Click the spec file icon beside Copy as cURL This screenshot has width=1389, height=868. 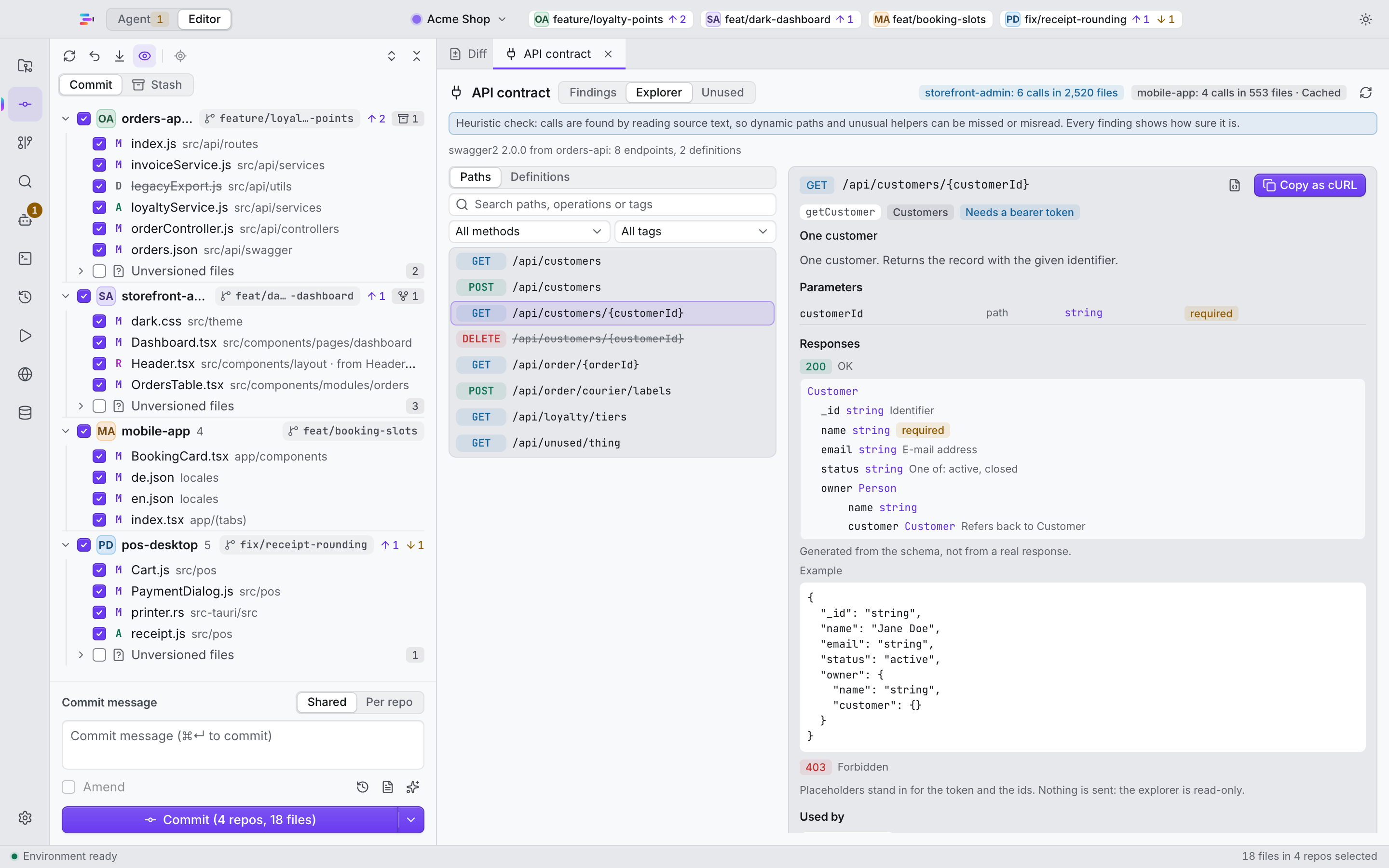pos(1235,185)
